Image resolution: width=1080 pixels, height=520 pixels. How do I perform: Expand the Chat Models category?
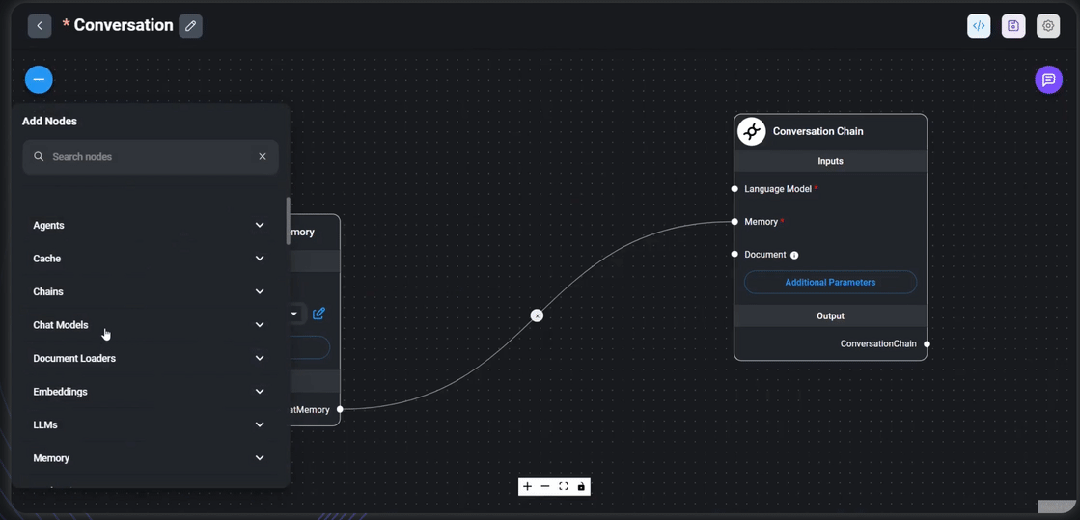pyautogui.click(x=149, y=324)
